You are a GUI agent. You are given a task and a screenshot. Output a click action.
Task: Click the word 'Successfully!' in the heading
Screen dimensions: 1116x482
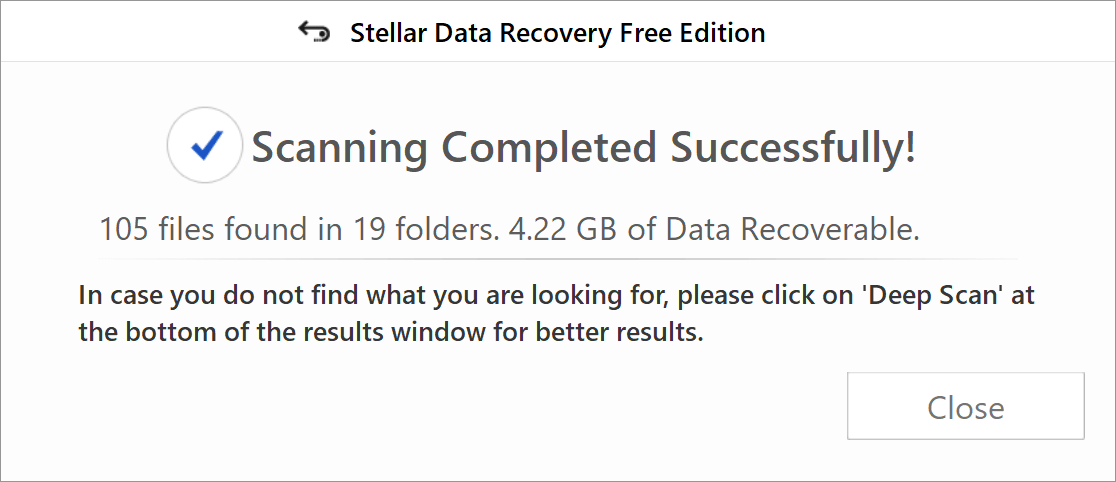tap(794, 147)
